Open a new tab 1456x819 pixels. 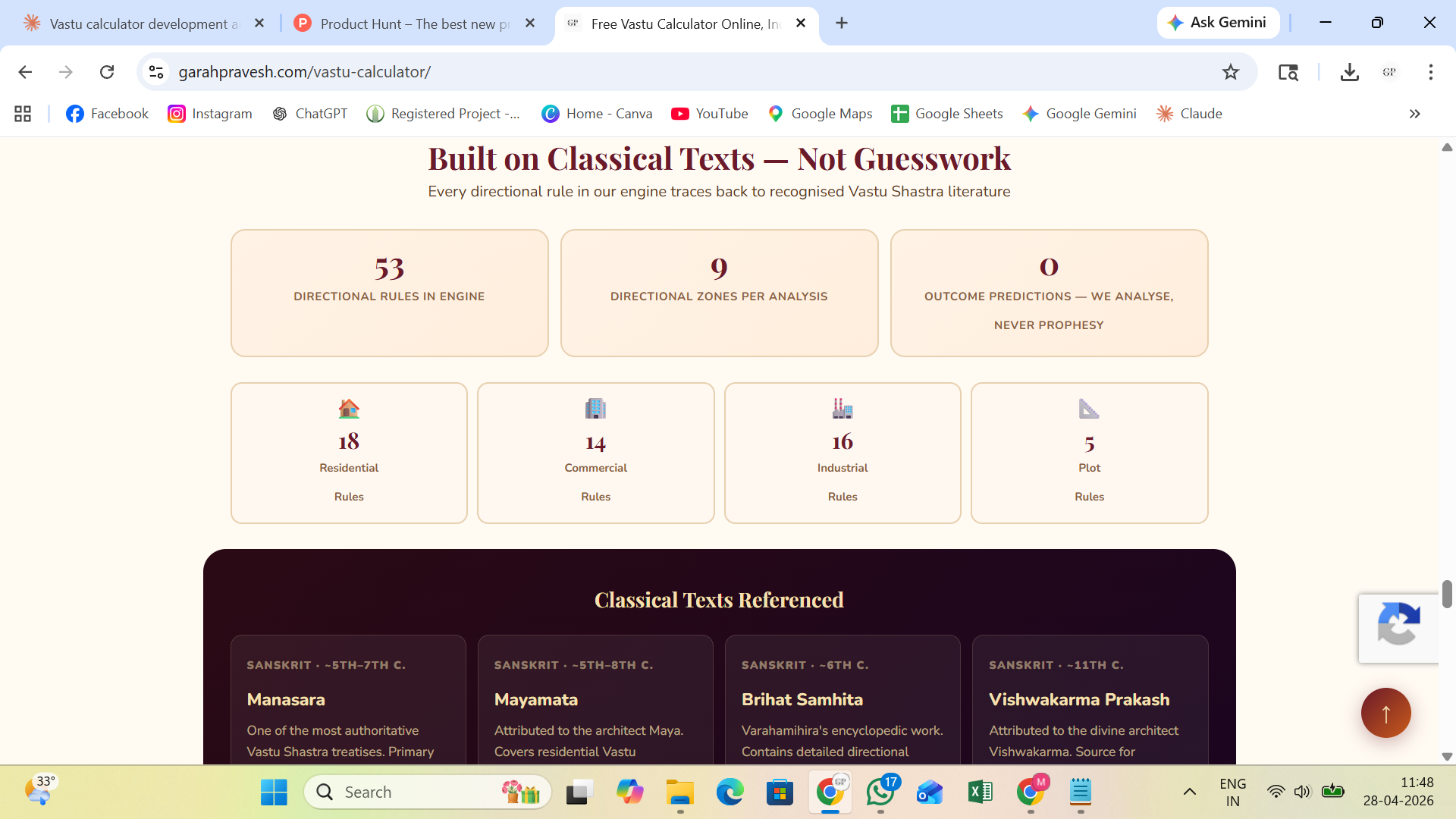tap(842, 24)
